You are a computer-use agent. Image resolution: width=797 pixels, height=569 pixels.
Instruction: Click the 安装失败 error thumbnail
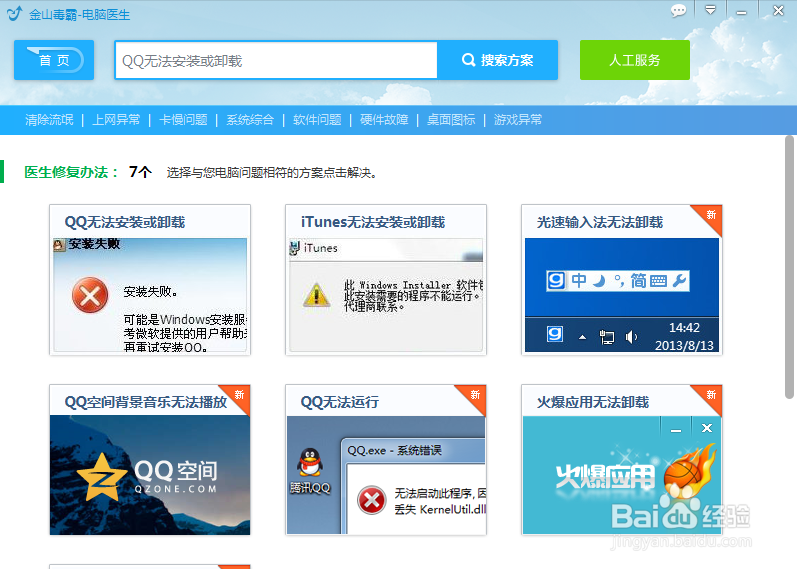pos(150,295)
